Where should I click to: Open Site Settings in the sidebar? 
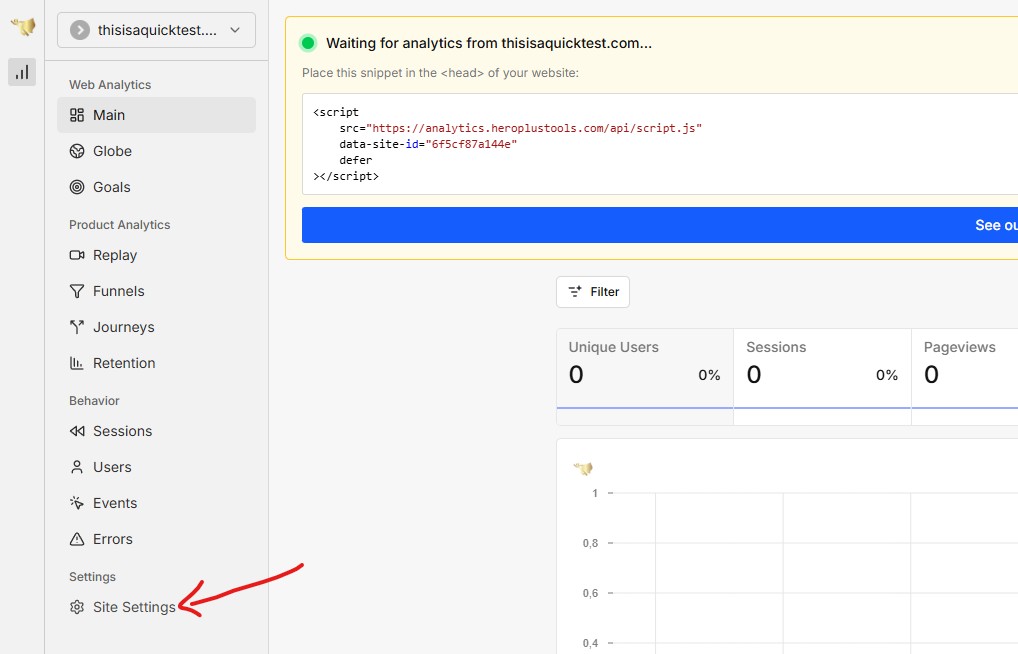[x=133, y=607]
